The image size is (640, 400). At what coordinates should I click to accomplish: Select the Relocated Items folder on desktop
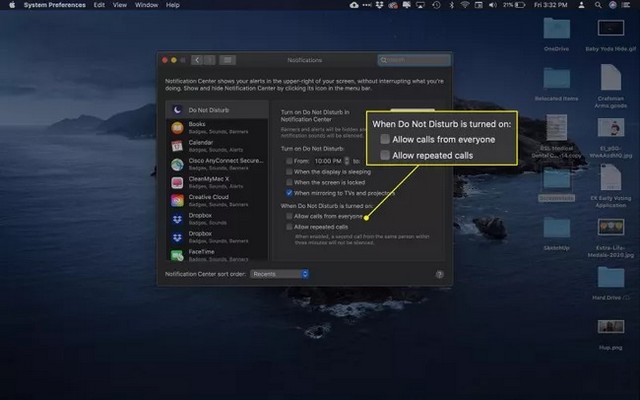(556, 78)
